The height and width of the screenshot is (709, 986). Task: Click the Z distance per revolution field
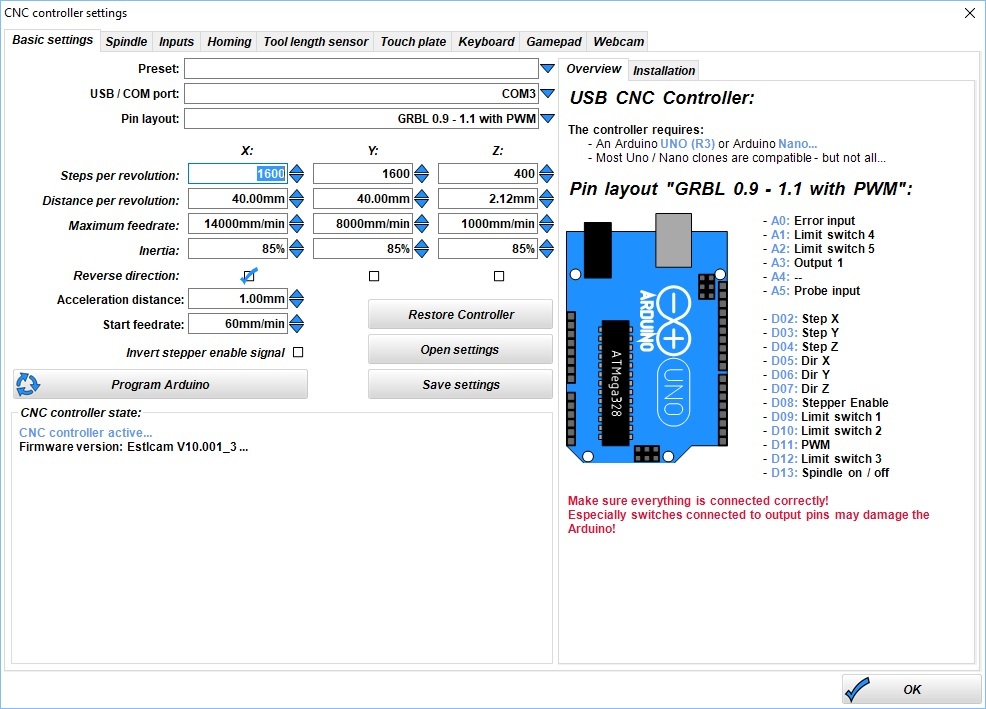[x=488, y=199]
